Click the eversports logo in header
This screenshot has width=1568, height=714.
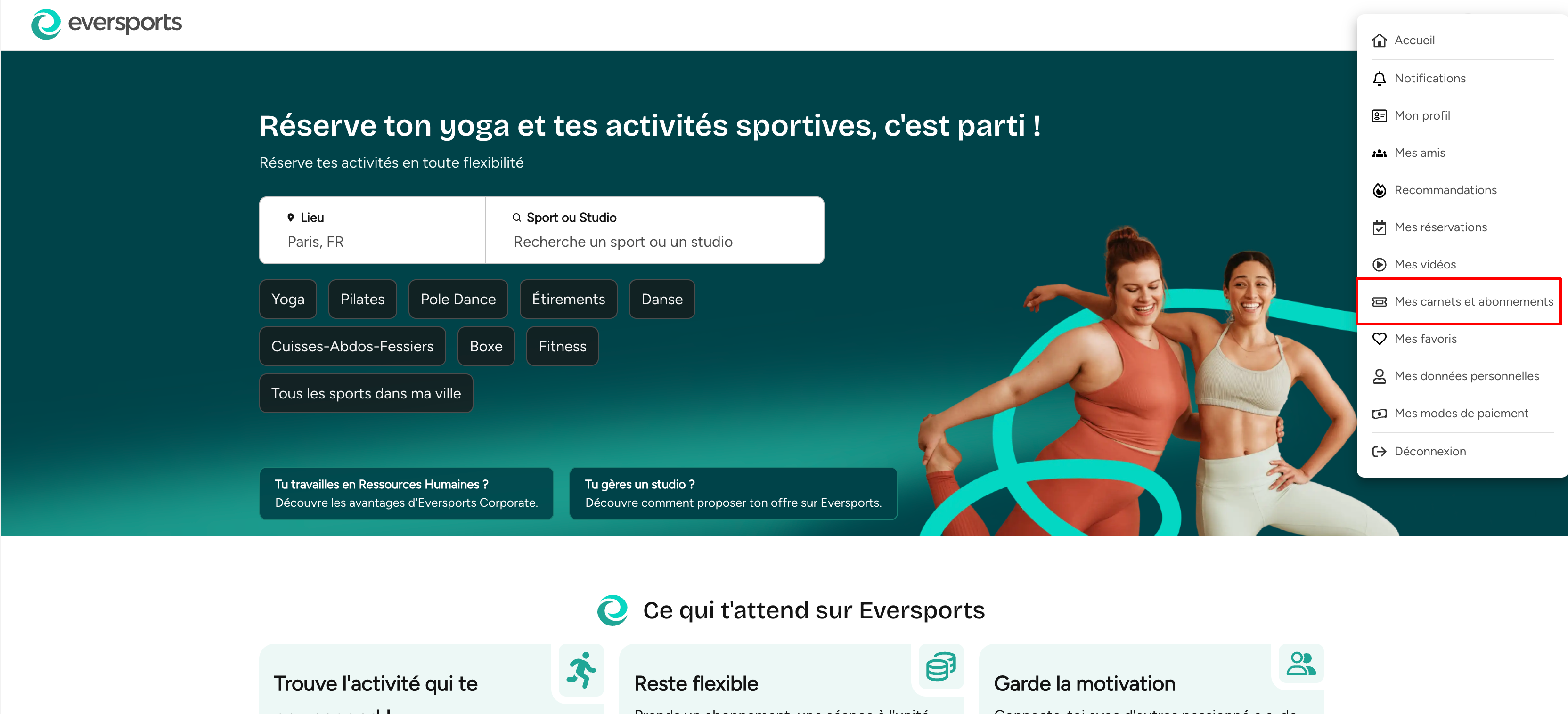106,24
